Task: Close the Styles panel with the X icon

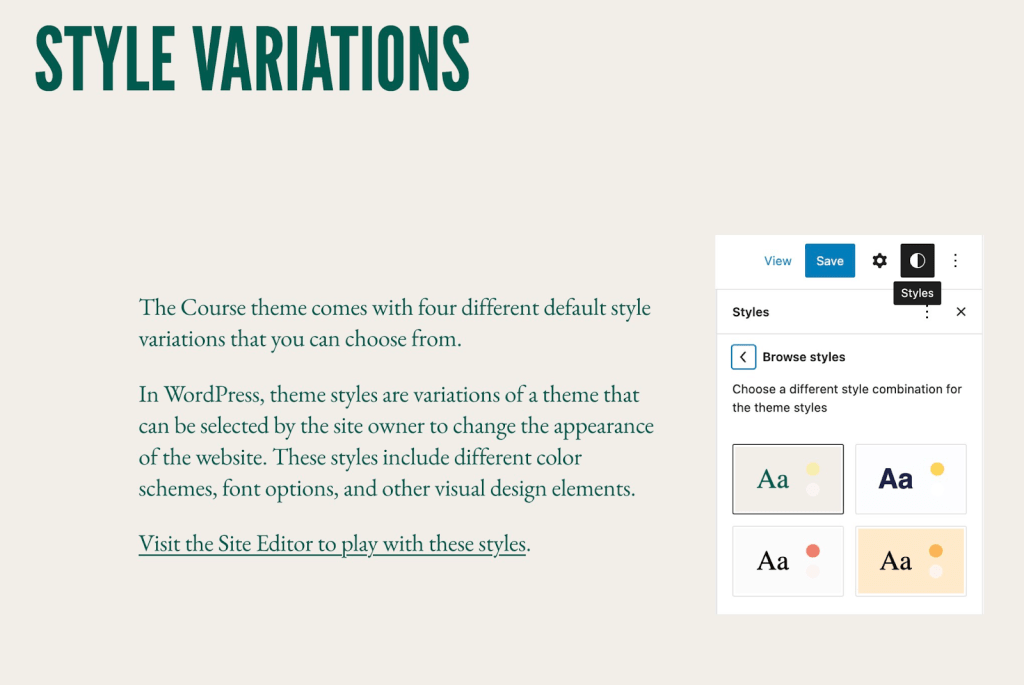Action: (x=961, y=311)
